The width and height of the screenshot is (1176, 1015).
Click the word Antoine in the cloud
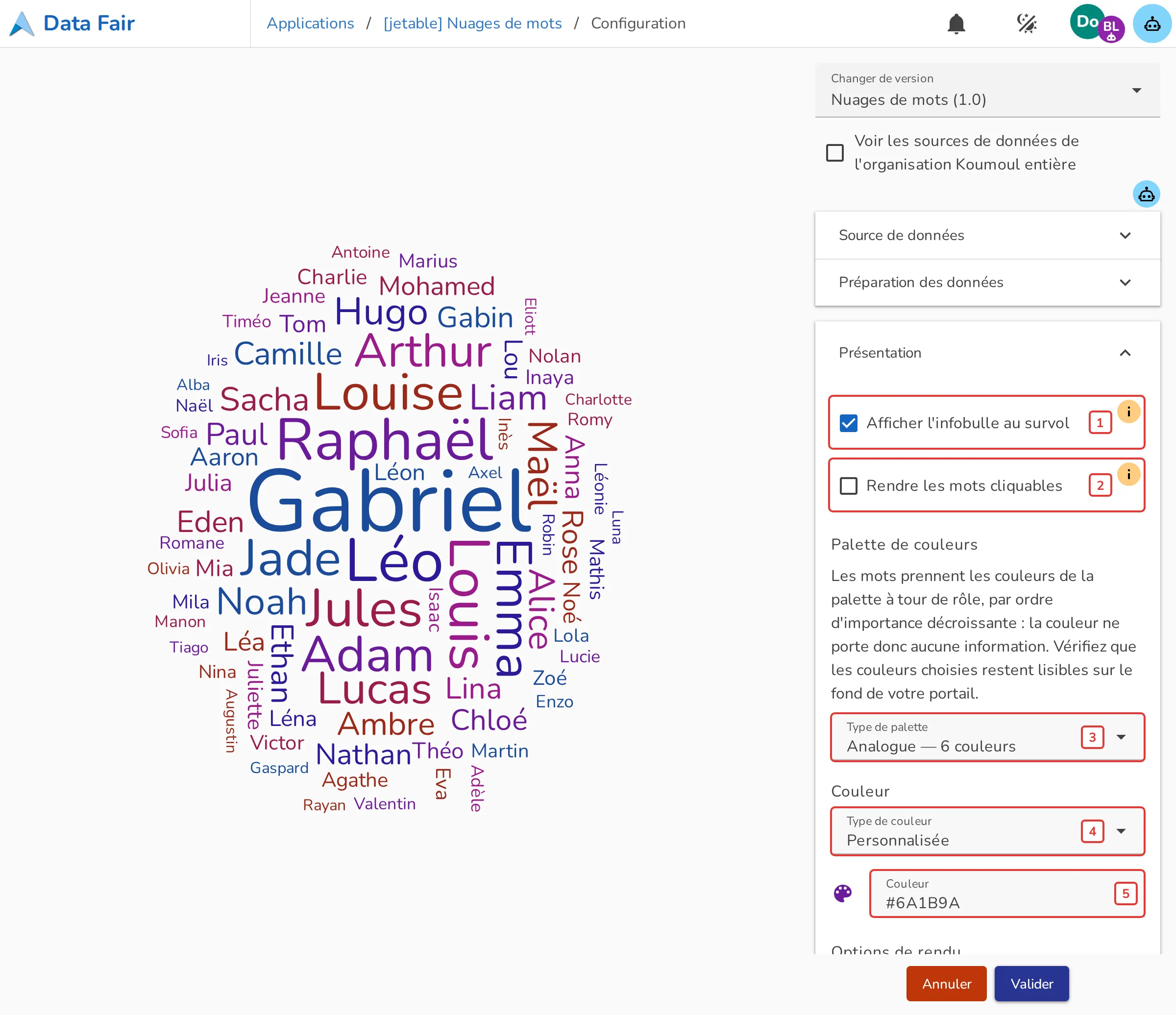pyautogui.click(x=361, y=252)
